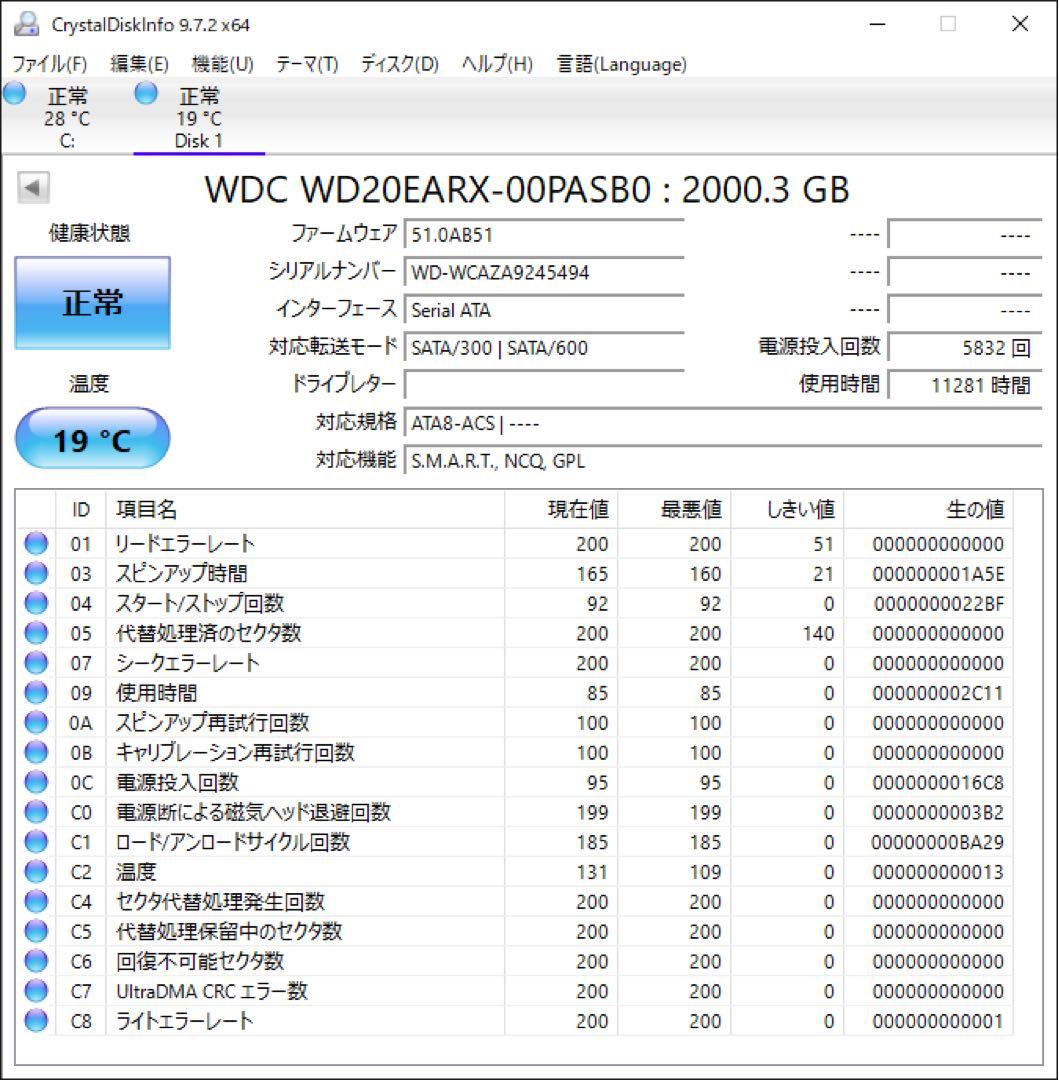This screenshot has height=1080, width=1059.
Task: Click the back navigation arrow button
Action: pos(33,187)
